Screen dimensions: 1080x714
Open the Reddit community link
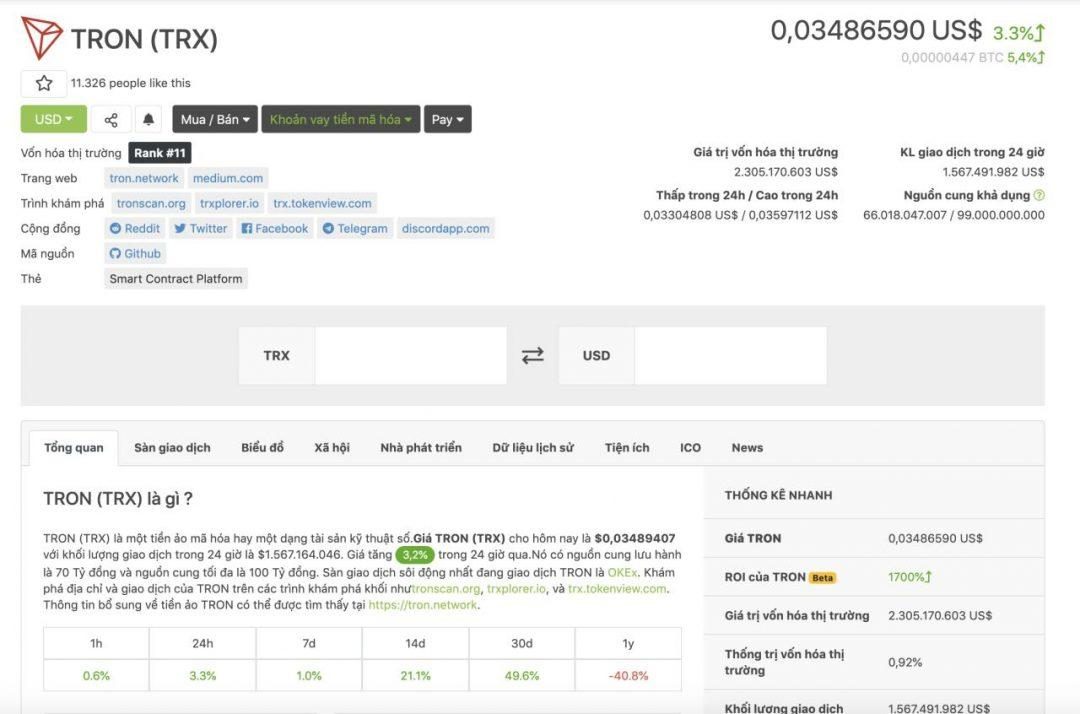[x=135, y=229]
